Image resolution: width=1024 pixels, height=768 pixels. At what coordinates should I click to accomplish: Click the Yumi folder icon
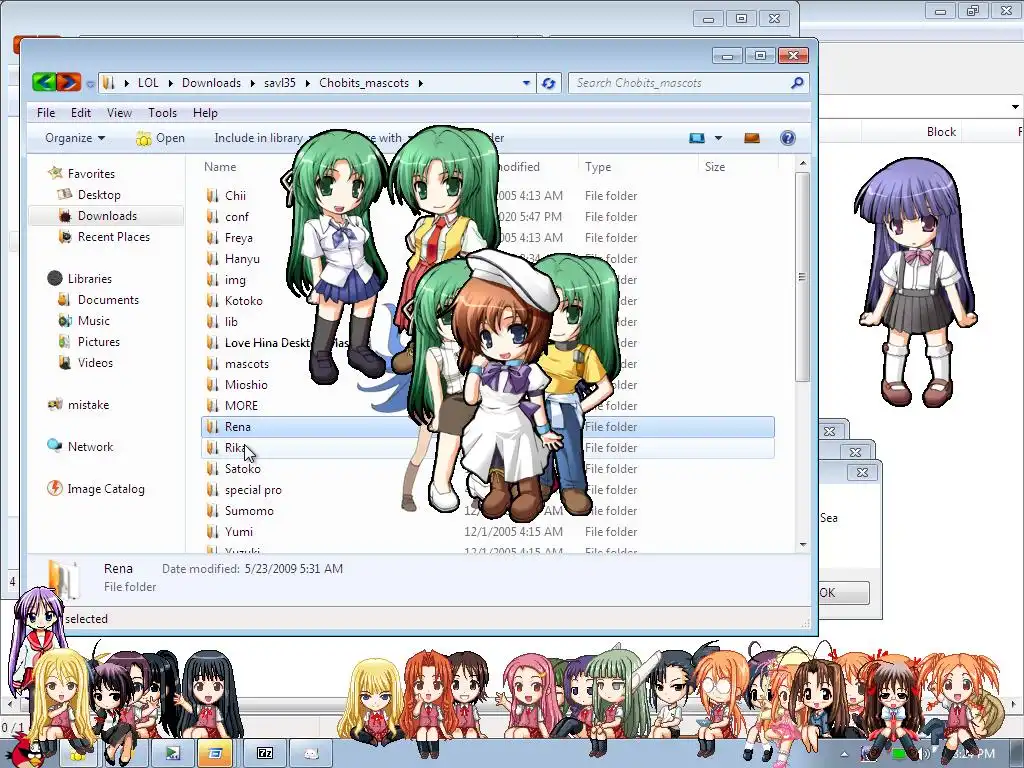(x=212, y=532)
